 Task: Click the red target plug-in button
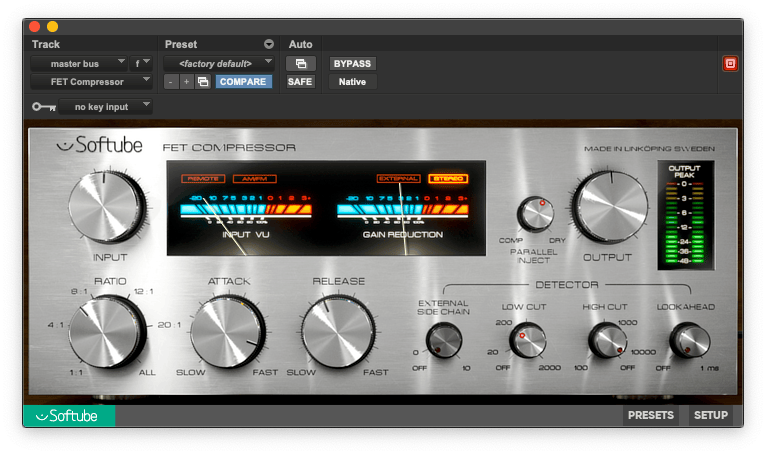click(730, 64)
